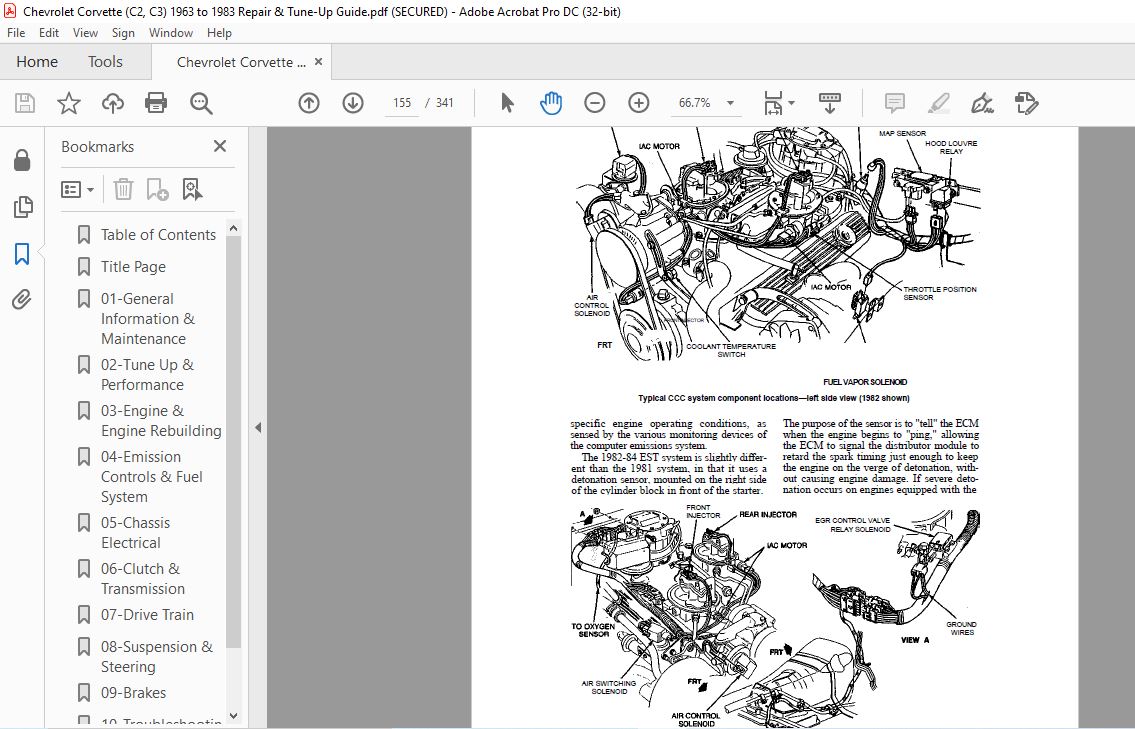
Task: Open Title Page bookmark
Action: coord(133,266)
